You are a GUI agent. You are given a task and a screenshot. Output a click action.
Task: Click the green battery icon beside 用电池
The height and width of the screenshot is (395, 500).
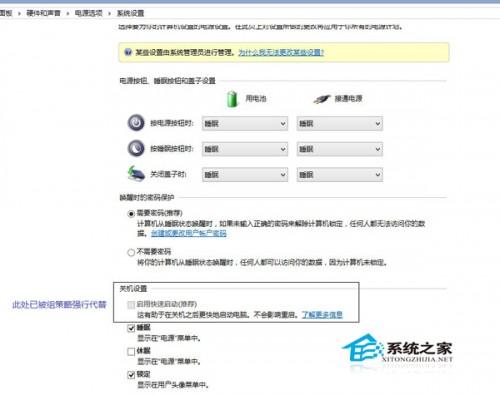tap(232, 99)
